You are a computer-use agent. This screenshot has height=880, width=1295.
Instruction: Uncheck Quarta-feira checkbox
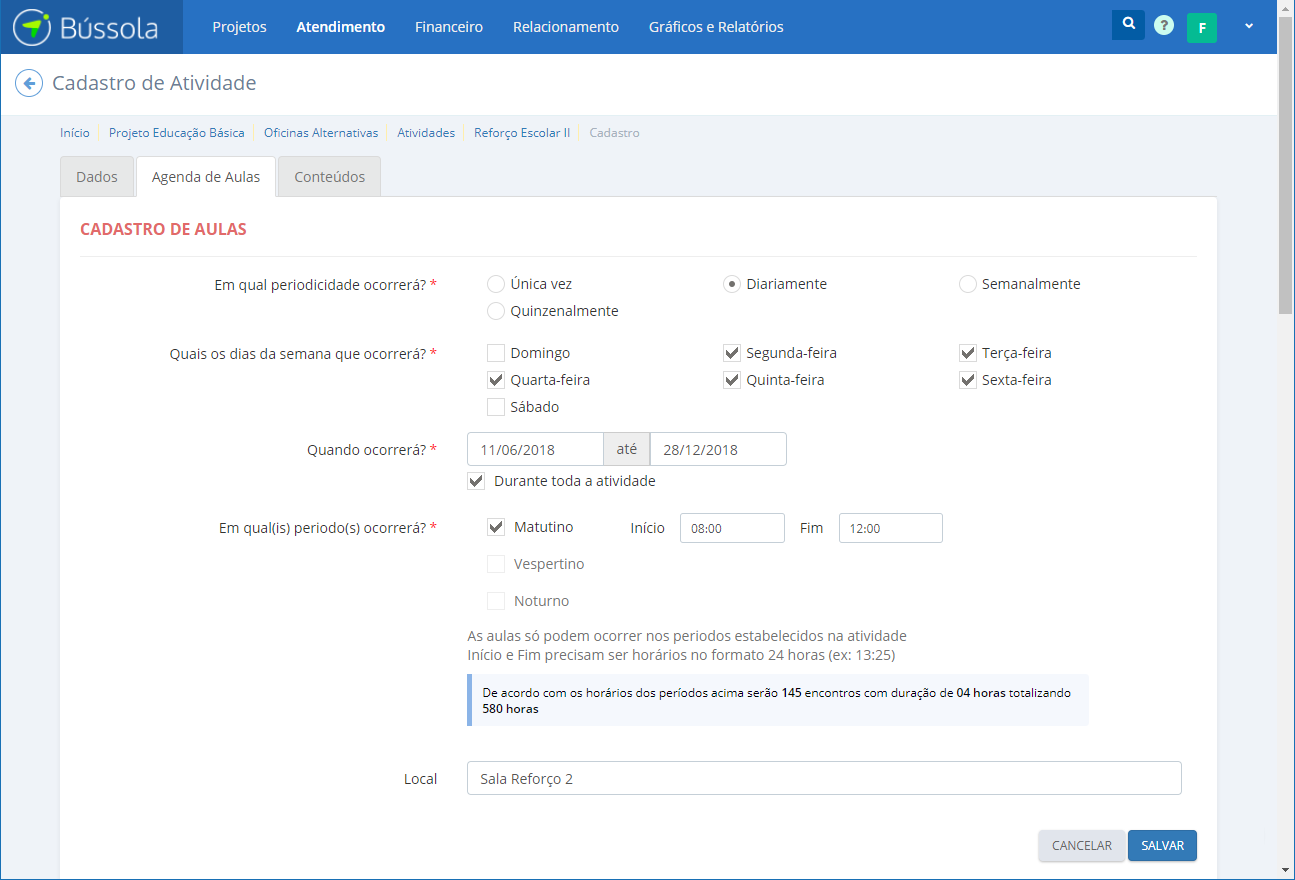(495, 380)
